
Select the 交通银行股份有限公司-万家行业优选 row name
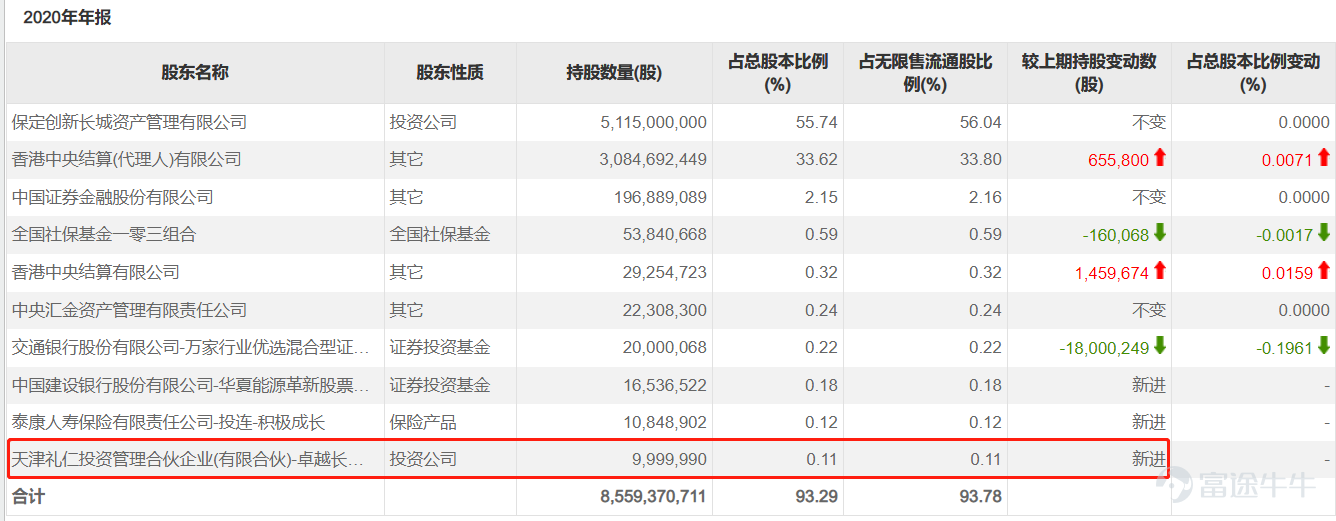coord(190,348)
